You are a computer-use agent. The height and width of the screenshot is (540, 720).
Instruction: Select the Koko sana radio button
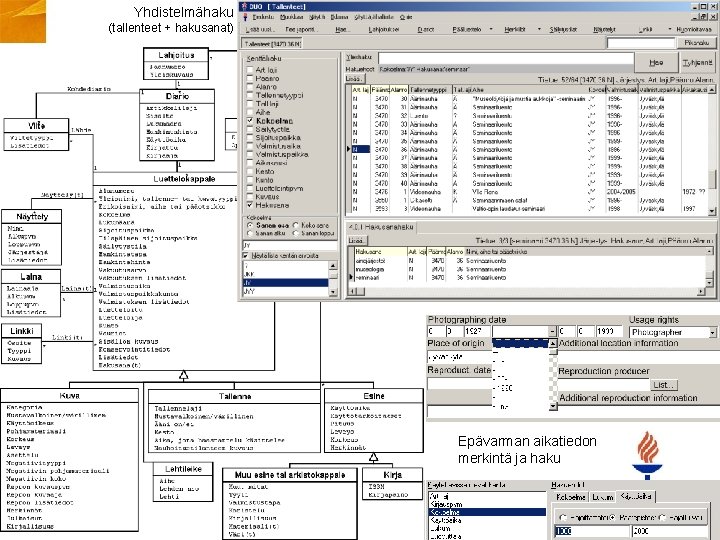click(296, 225)
